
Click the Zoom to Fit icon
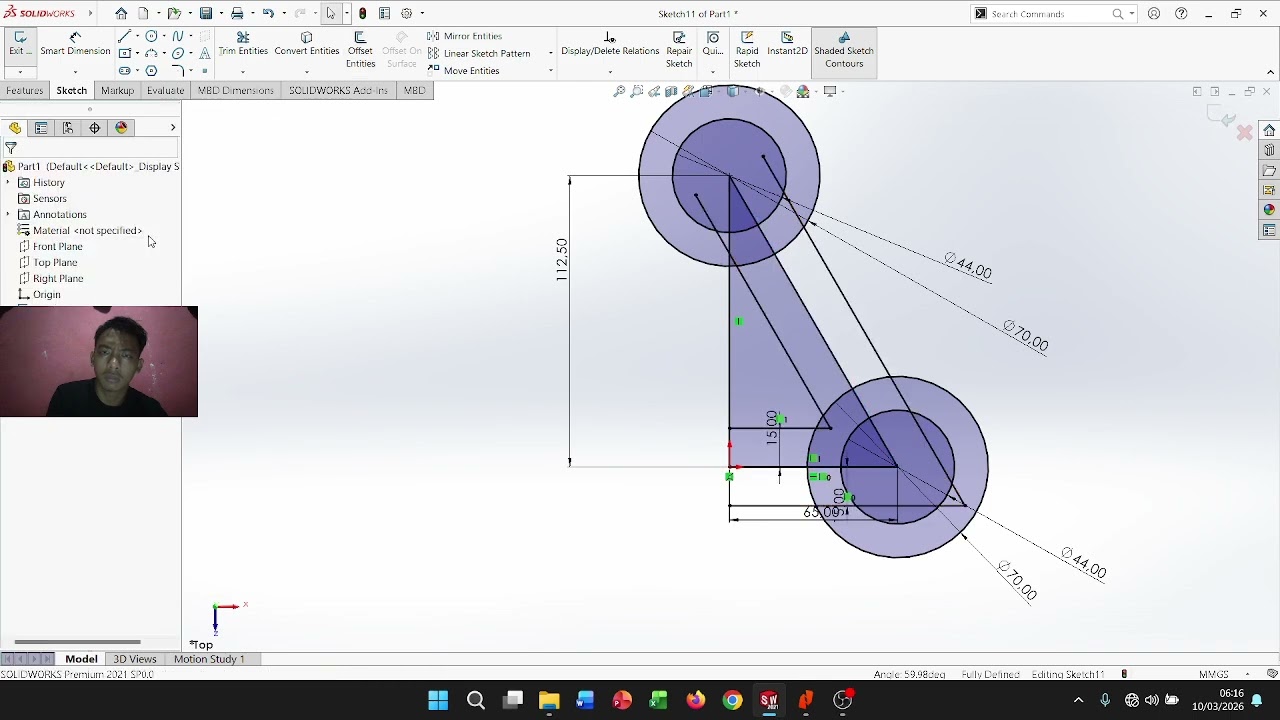coord(619,91)
